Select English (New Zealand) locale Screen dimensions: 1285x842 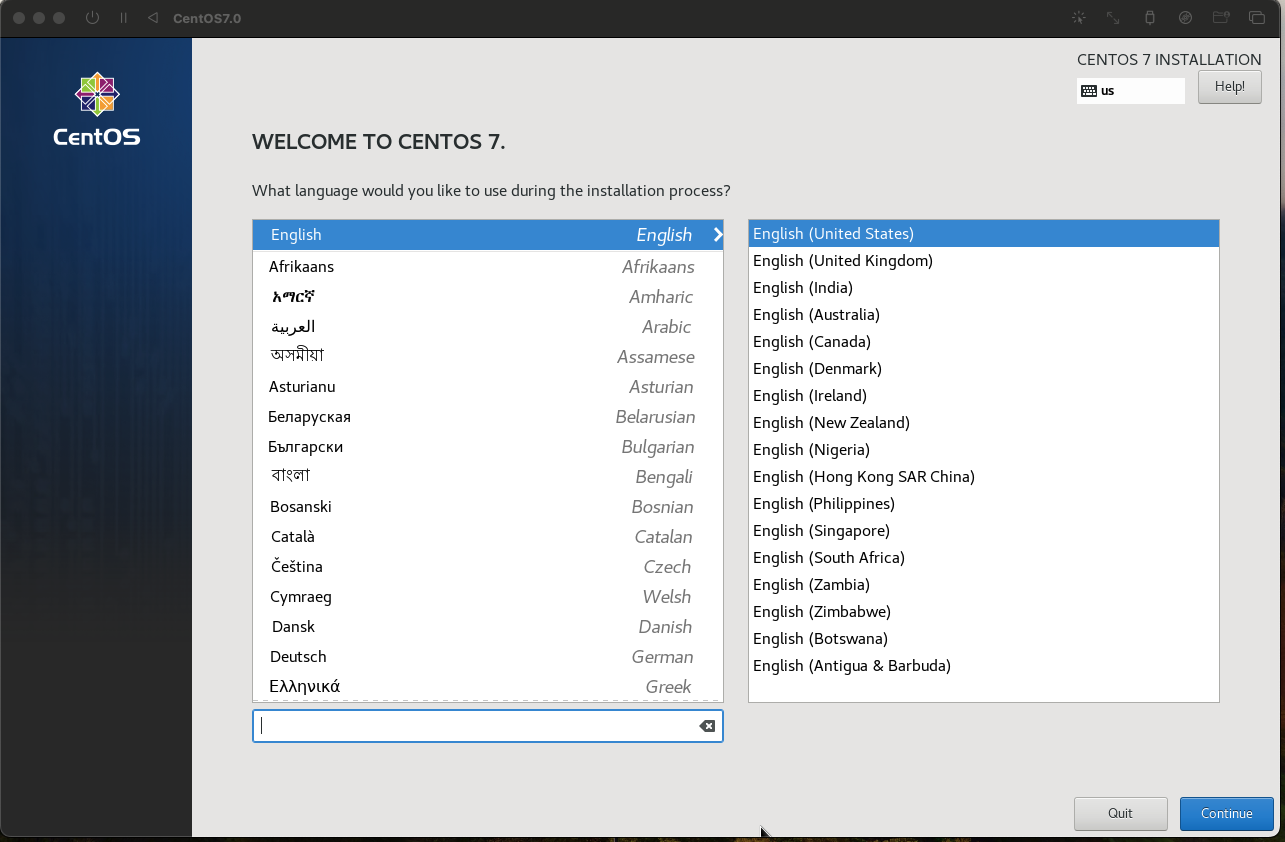[x=984, y=423]
